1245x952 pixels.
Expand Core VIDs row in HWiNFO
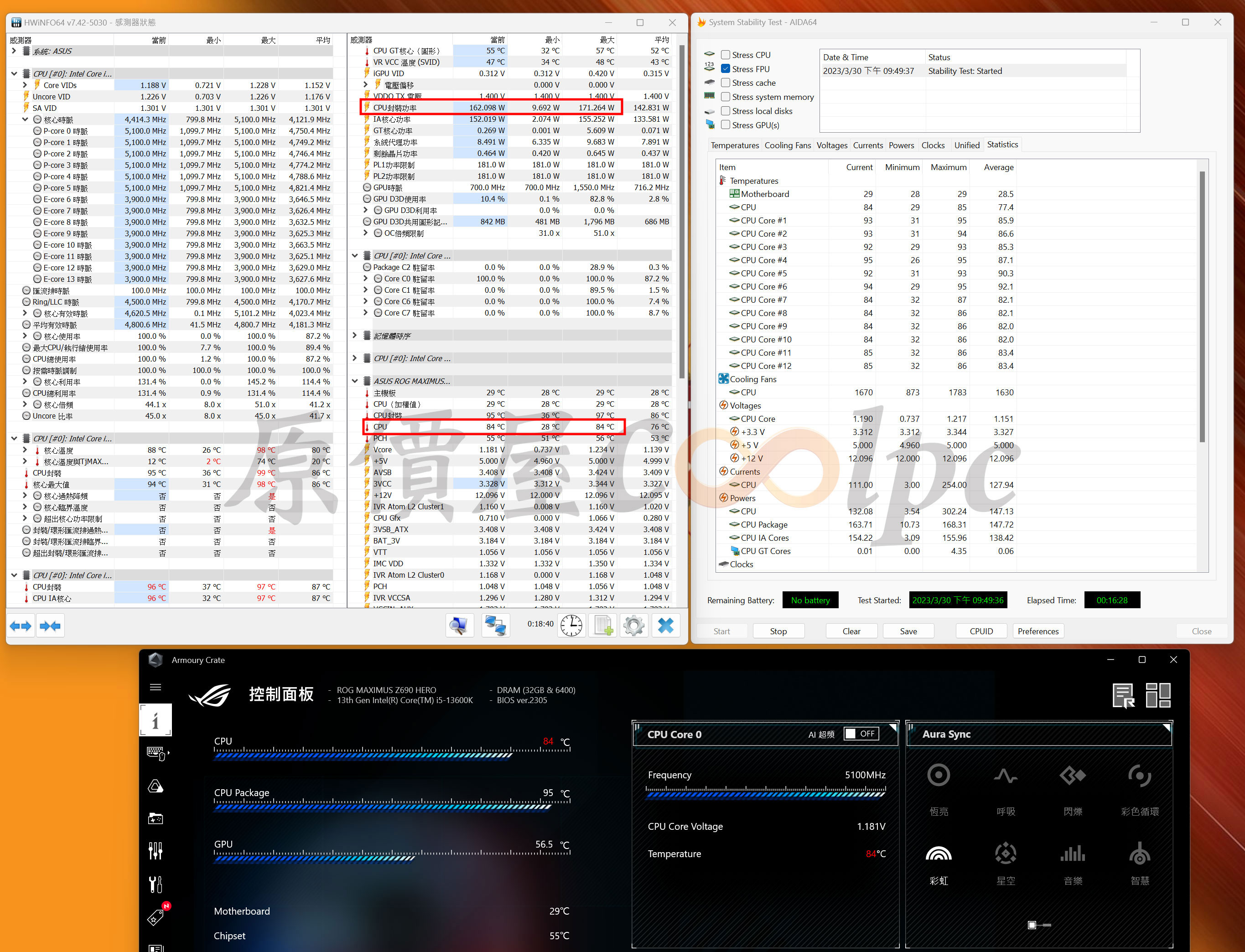25,85
